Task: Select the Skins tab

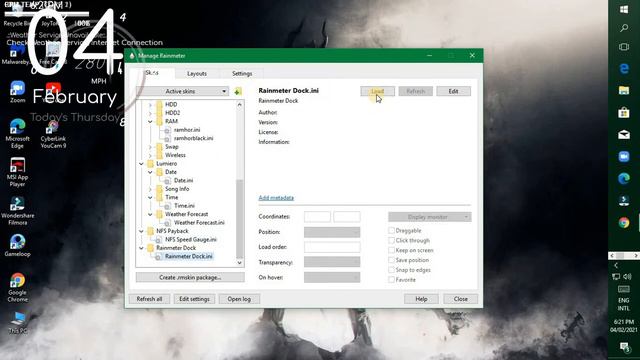Action: point(152,73)
